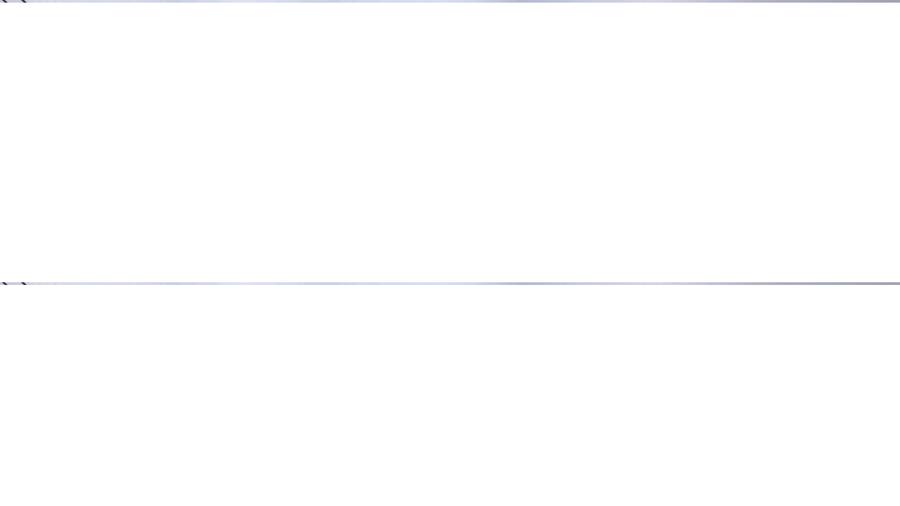The width and height of the screenshot is (900, 506).
Task: Click the middle horizontal divider line
Action: click(450, 283)
